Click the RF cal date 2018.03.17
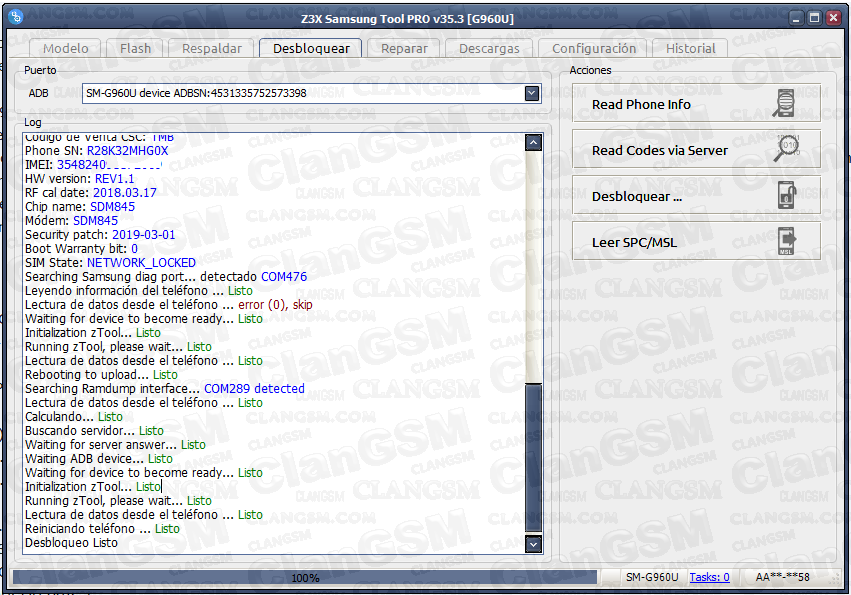The width and height of the screenshot is (851, 595). pyautogui.click(x=125, y=193)
